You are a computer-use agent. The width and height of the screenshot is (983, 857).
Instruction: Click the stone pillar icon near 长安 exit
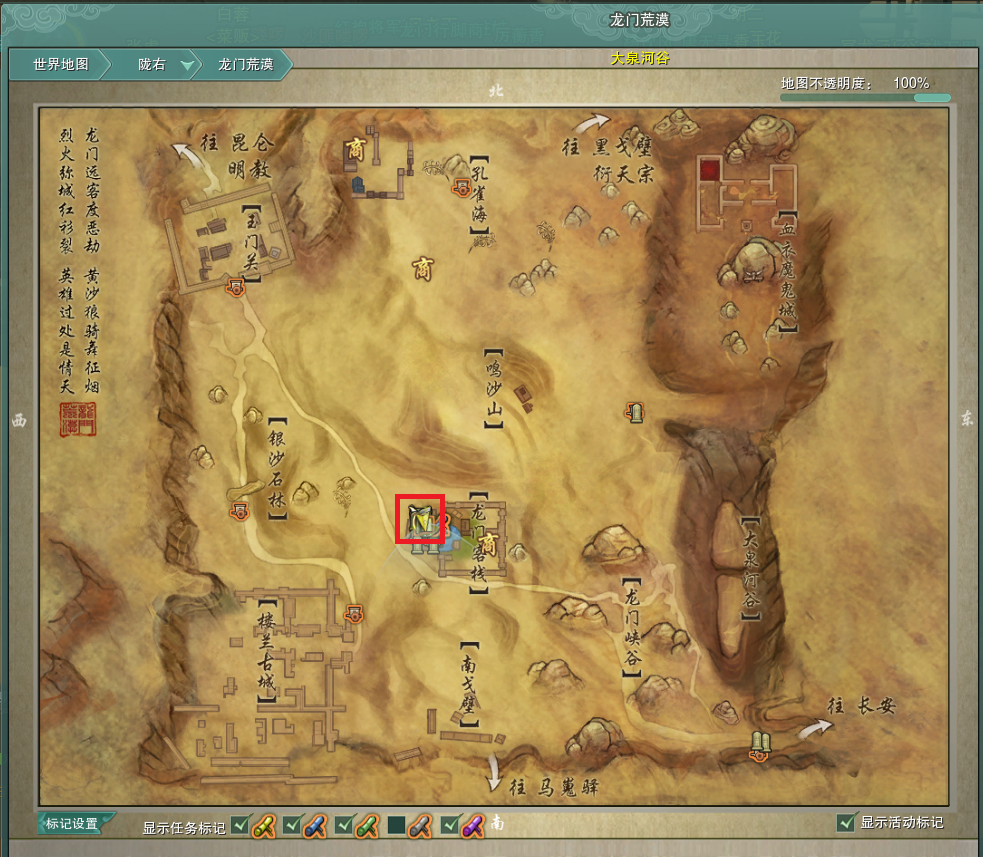click(x=760, y=743)
